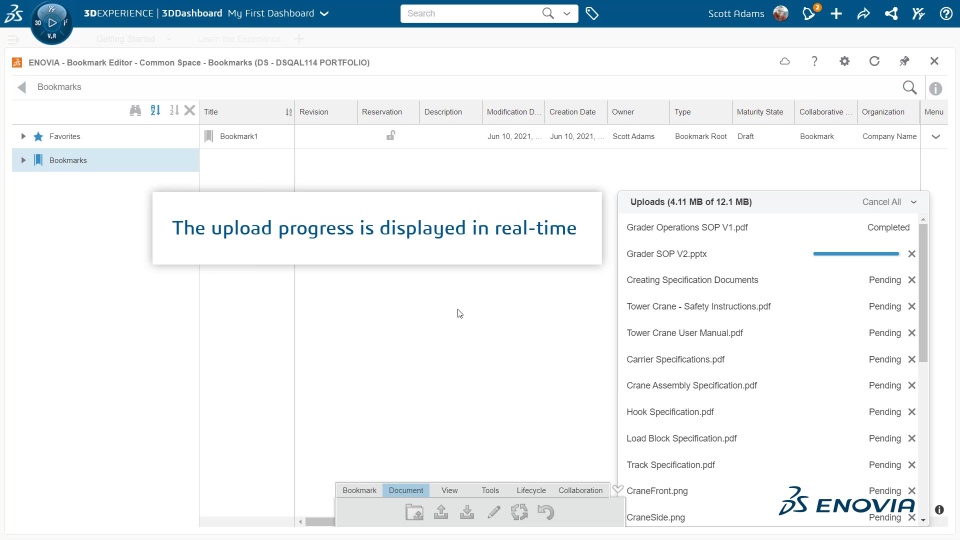Click Scott Adams profile avatar
960x540 pixels.
tap(781, 13)
